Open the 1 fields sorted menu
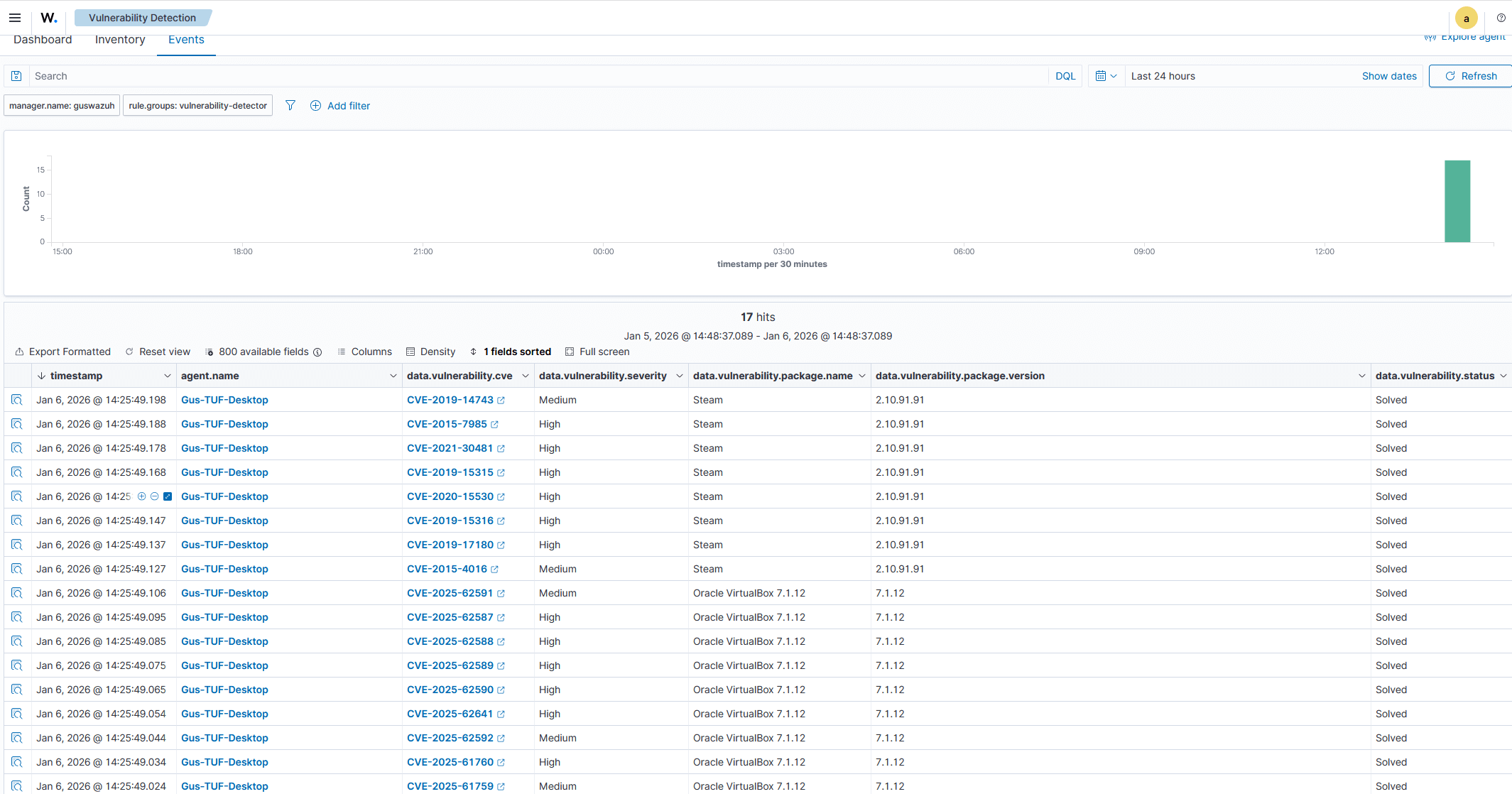The width and height of the screenshot is (1512, 794). pos(510,352)
